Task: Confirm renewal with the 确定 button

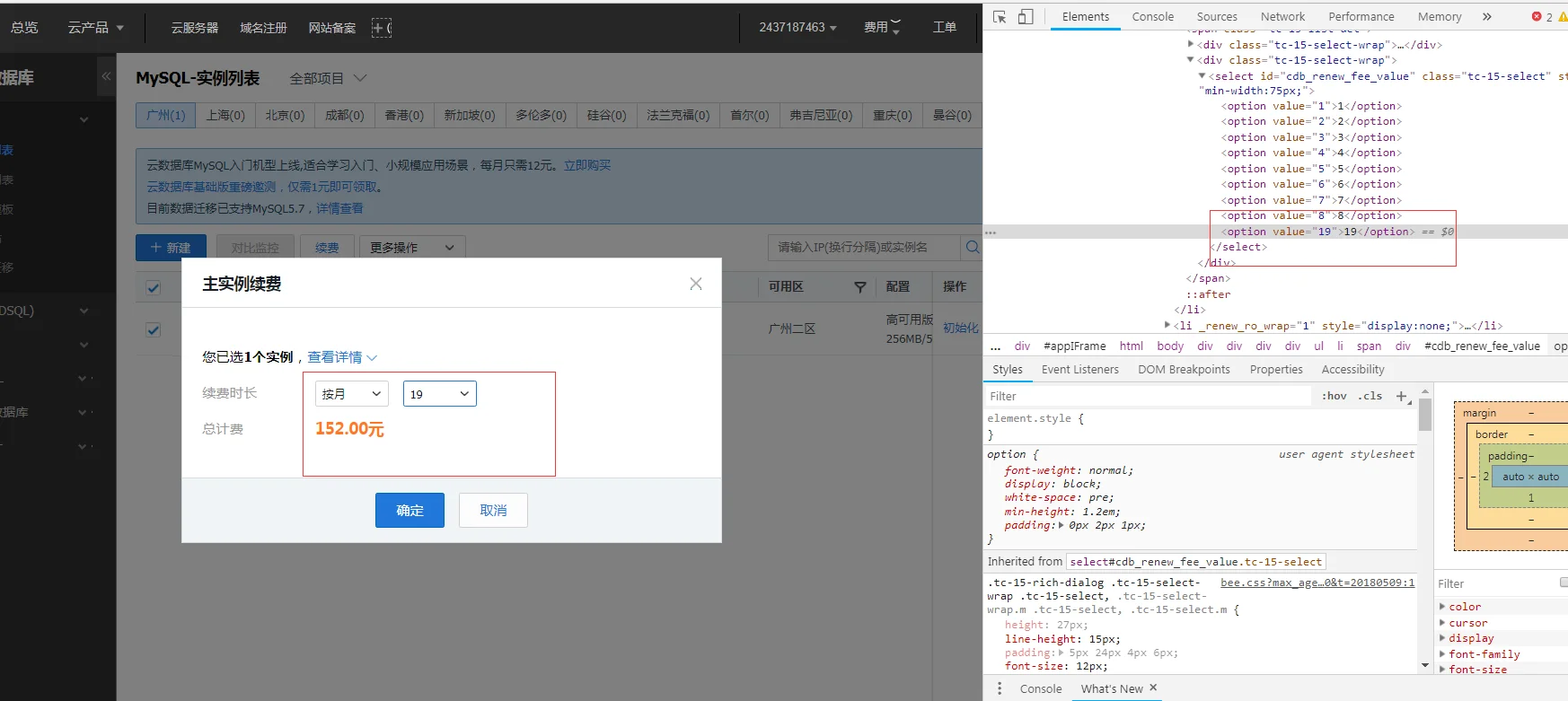Action: [410, 510]
